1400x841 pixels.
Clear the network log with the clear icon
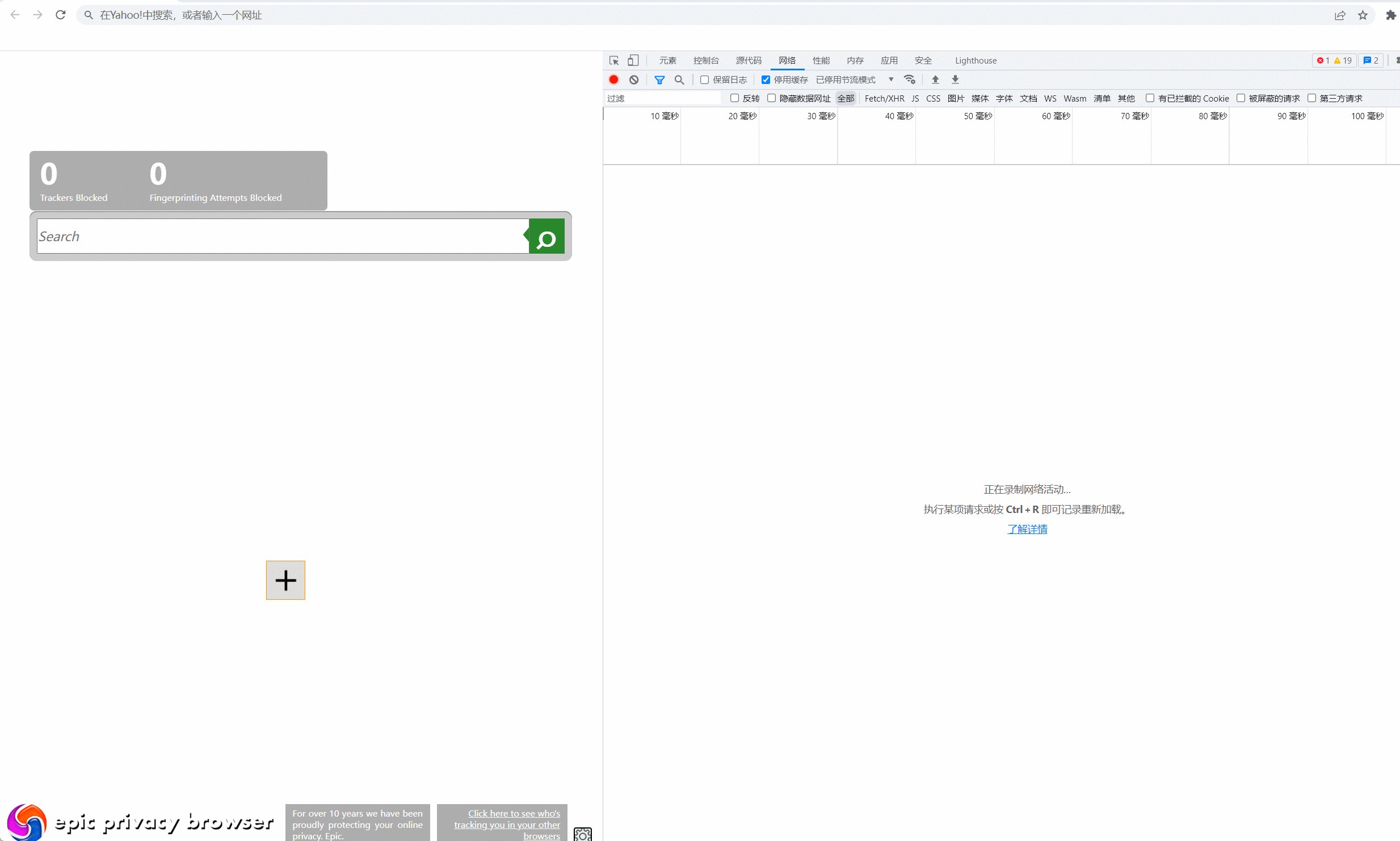pos(634,79)
